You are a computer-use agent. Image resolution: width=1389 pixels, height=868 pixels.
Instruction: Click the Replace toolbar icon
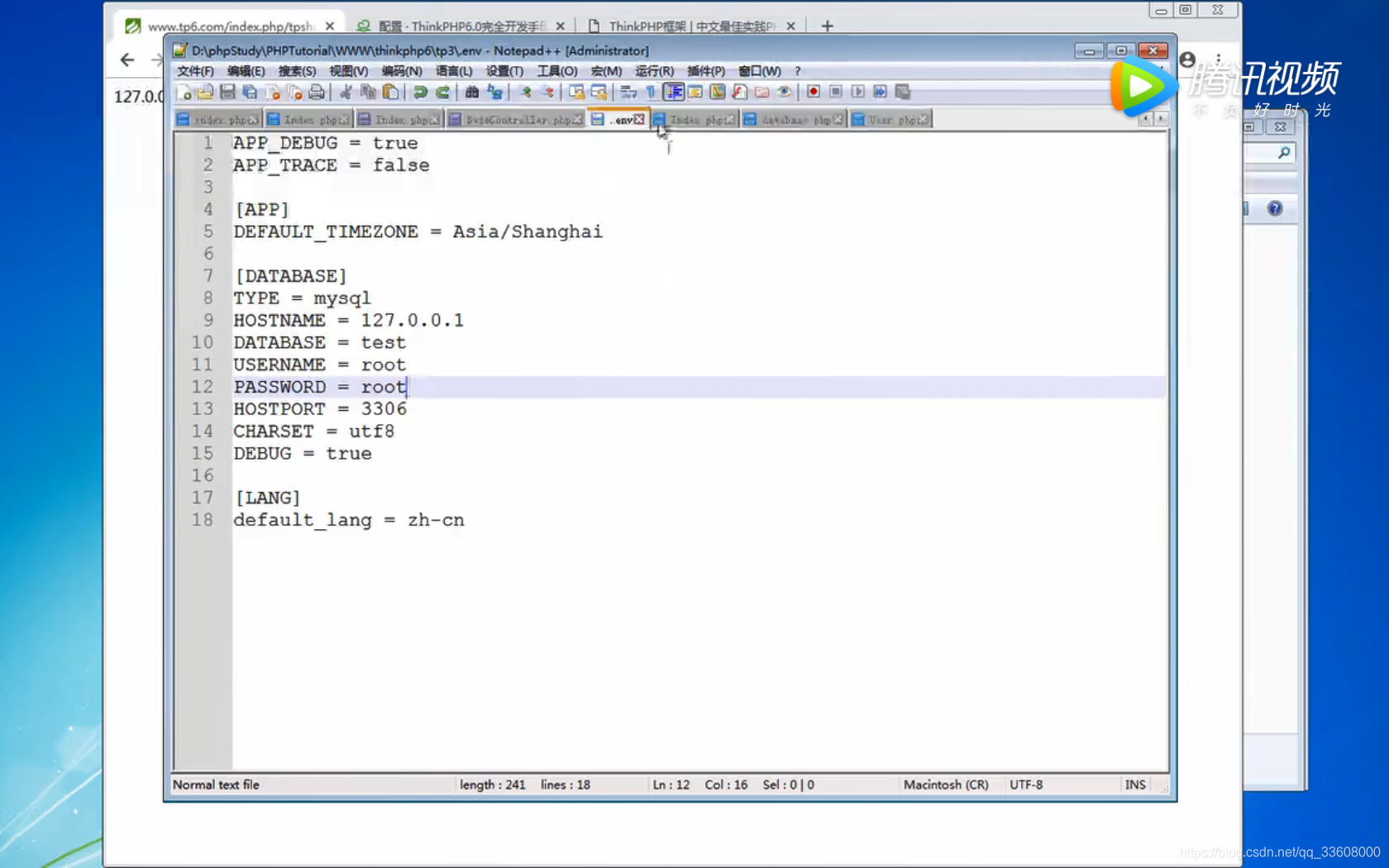pos(494,92)
